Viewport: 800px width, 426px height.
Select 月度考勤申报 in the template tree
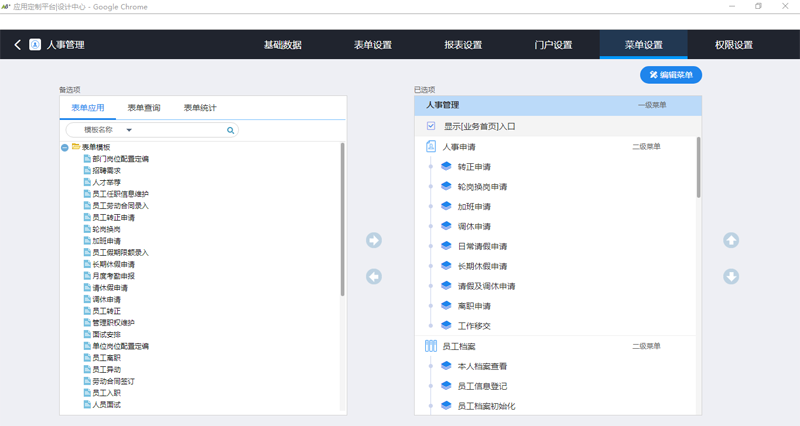click(120, 275)
